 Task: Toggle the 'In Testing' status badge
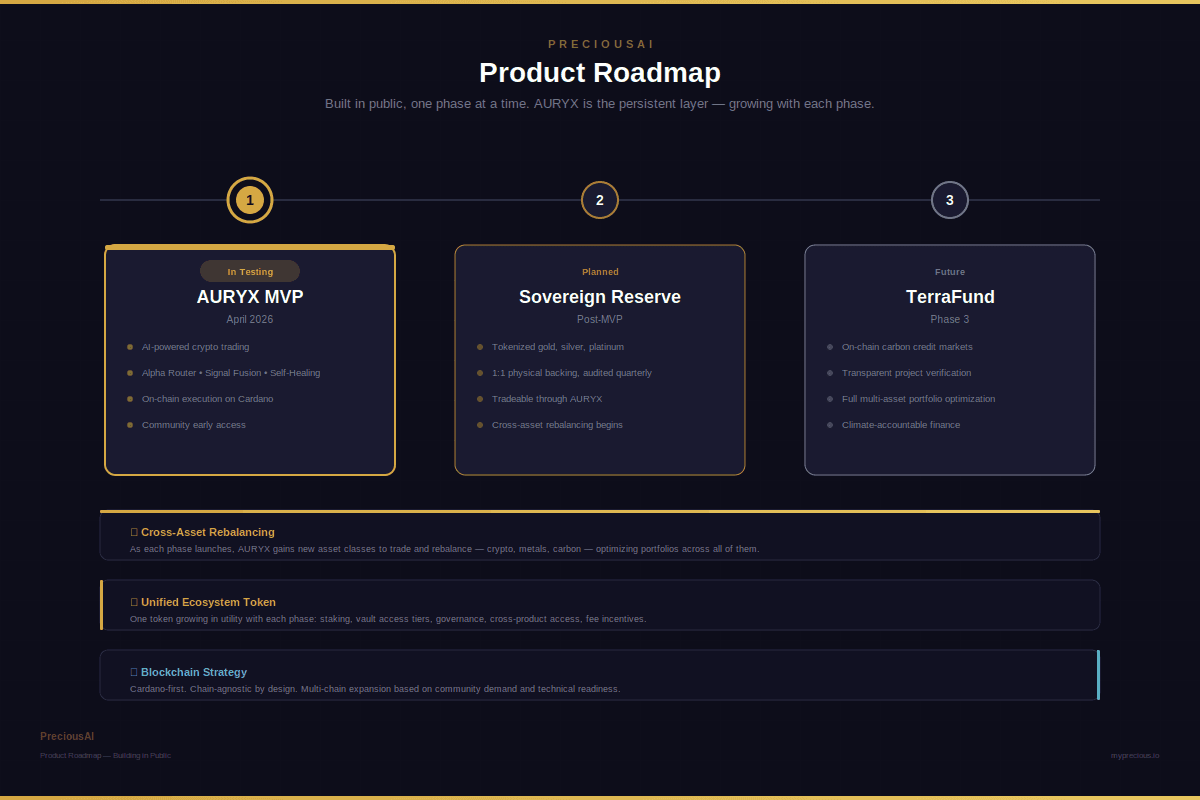[x=249, y=271]
